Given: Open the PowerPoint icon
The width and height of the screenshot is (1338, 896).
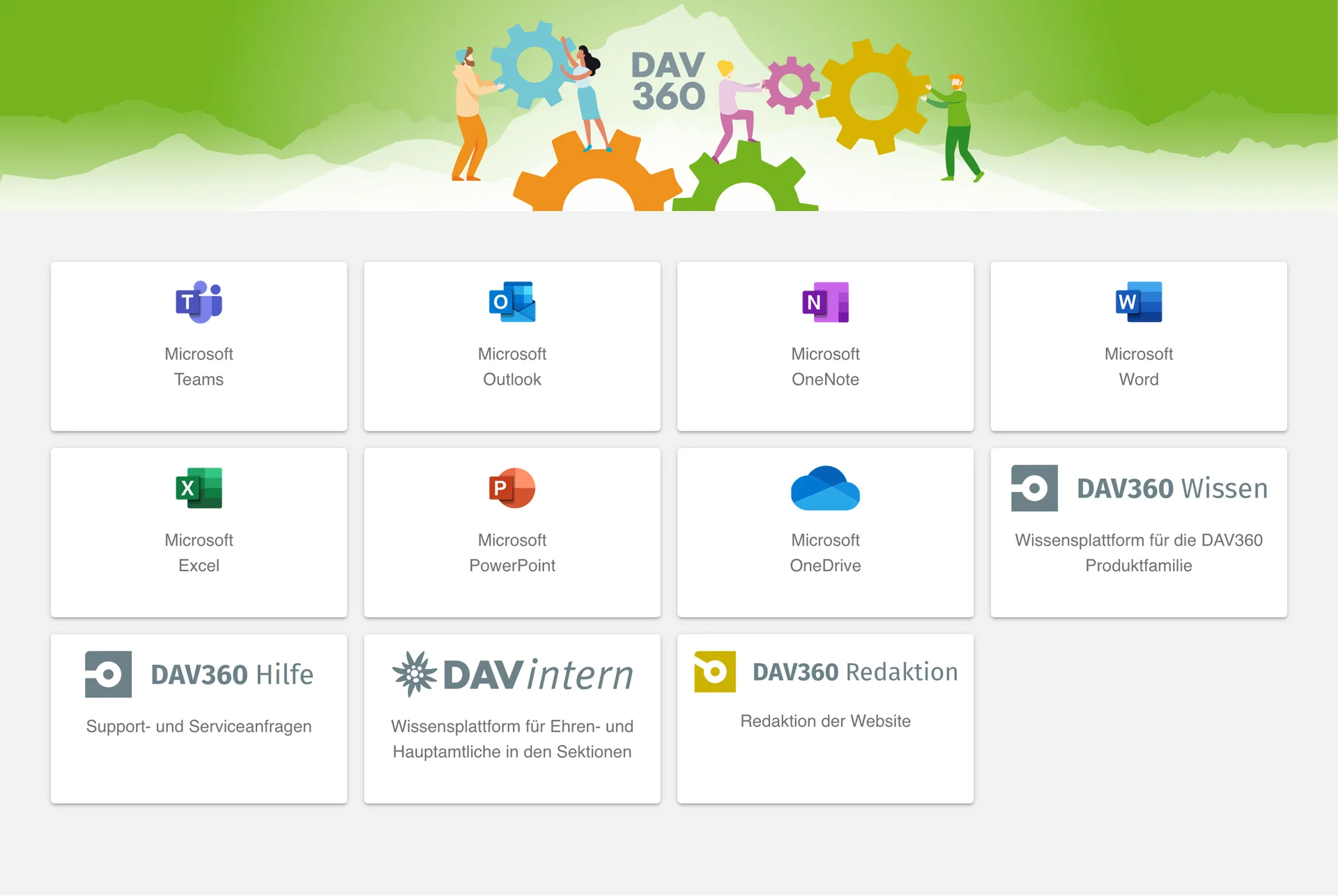Looking at the screenshot, I should (x=512, y=488).
